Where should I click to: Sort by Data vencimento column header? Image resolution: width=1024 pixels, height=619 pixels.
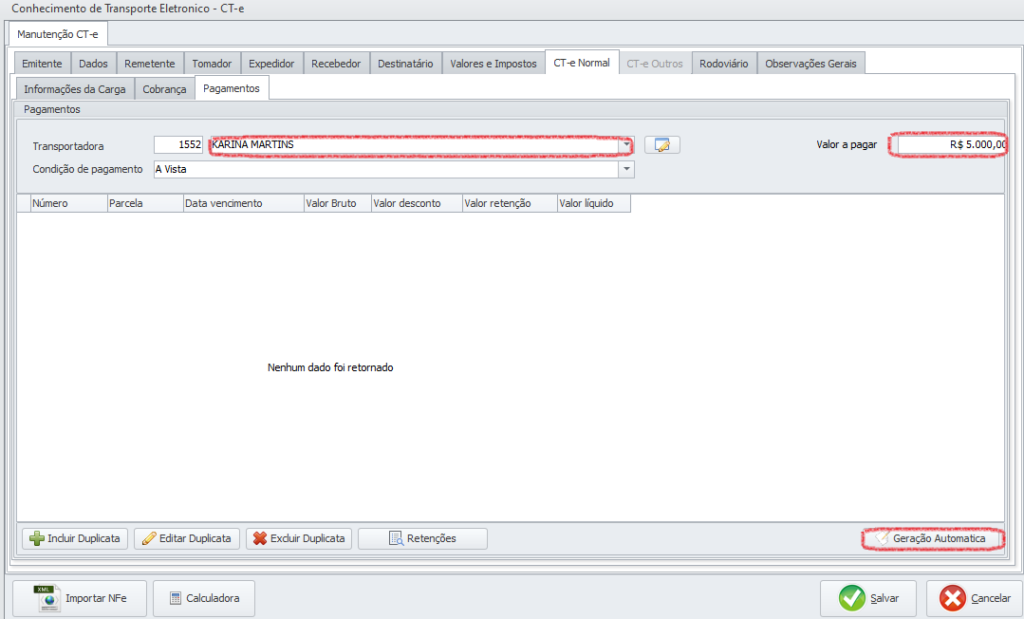pos(243,204)
